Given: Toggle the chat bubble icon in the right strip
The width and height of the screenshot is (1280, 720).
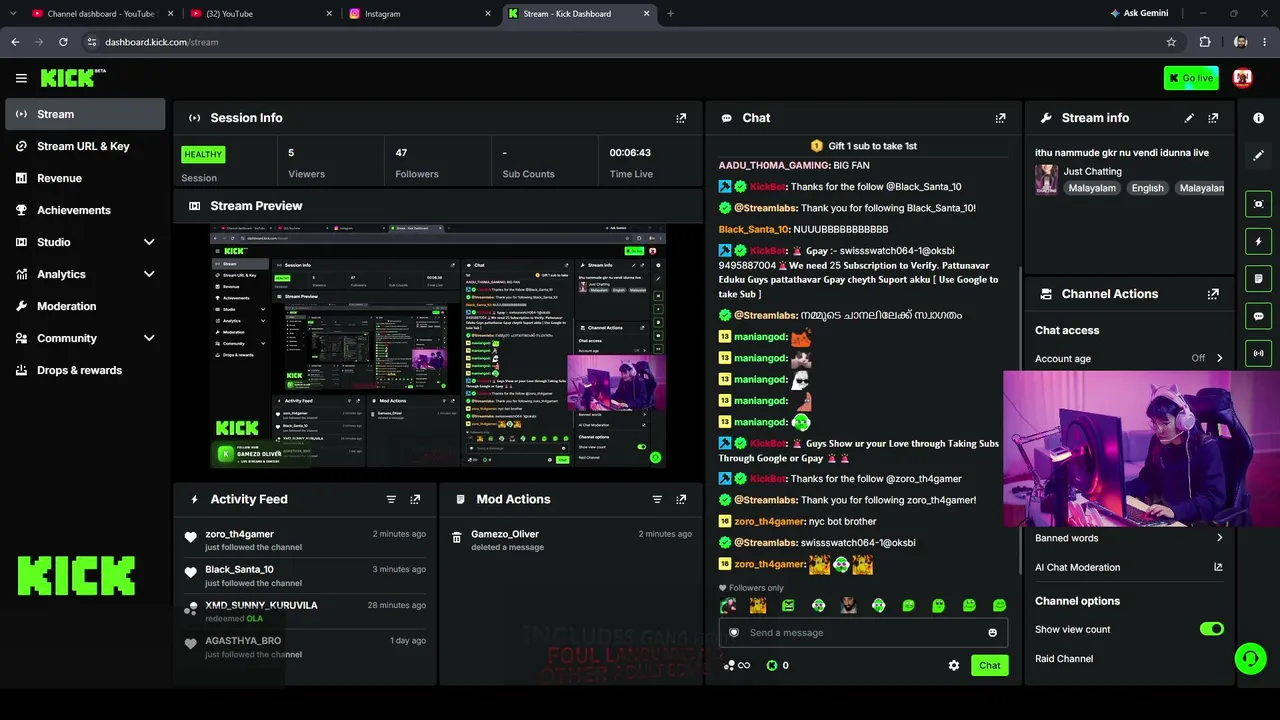Looking at the screenshot, I should coord(1259,316).
